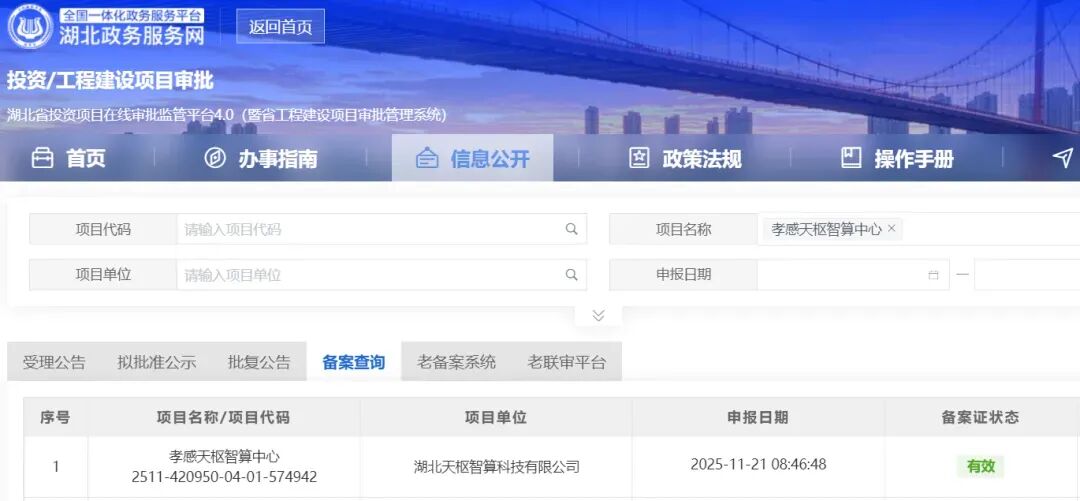
Task: Switch to the 老联审平台 tab
Action: pyautogui.click(x=566, y=362)
